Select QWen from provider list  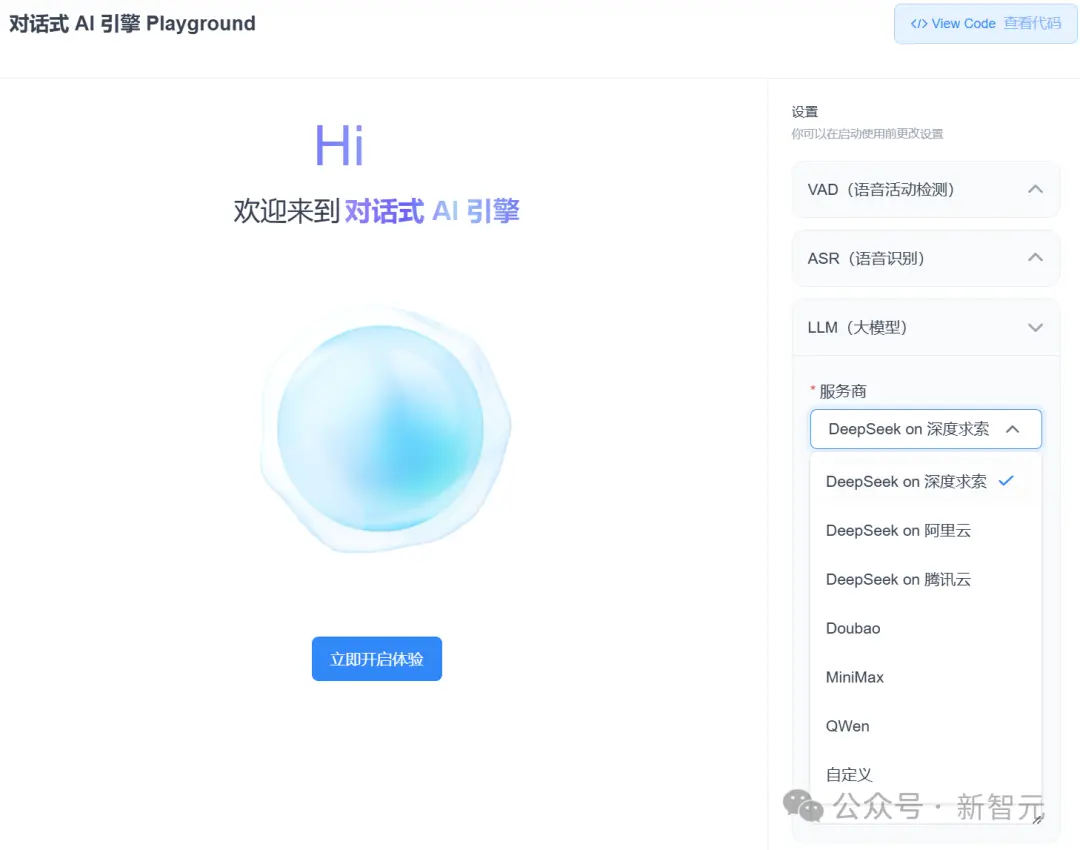926,726
